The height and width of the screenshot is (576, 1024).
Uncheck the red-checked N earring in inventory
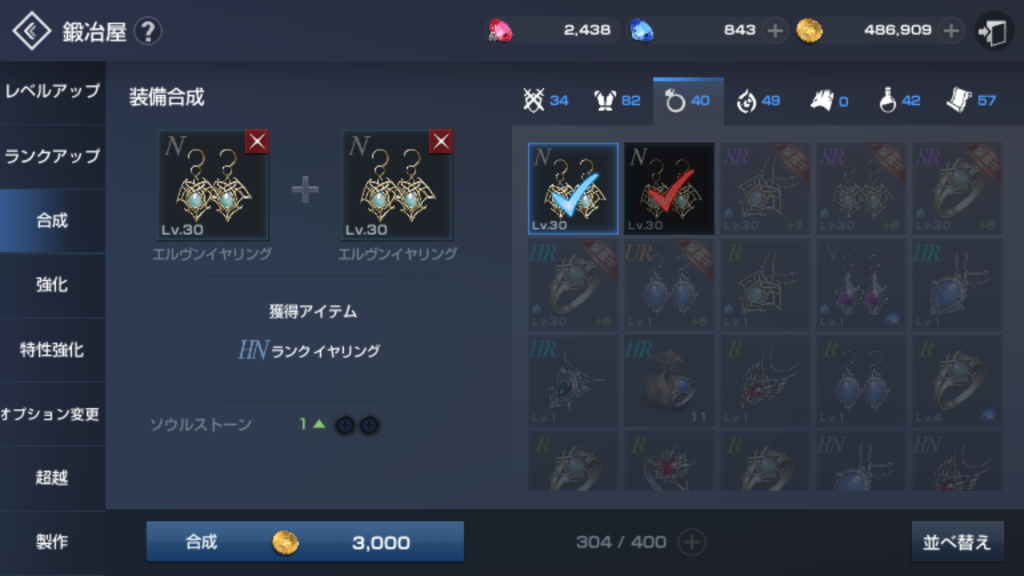click(669, 189)
